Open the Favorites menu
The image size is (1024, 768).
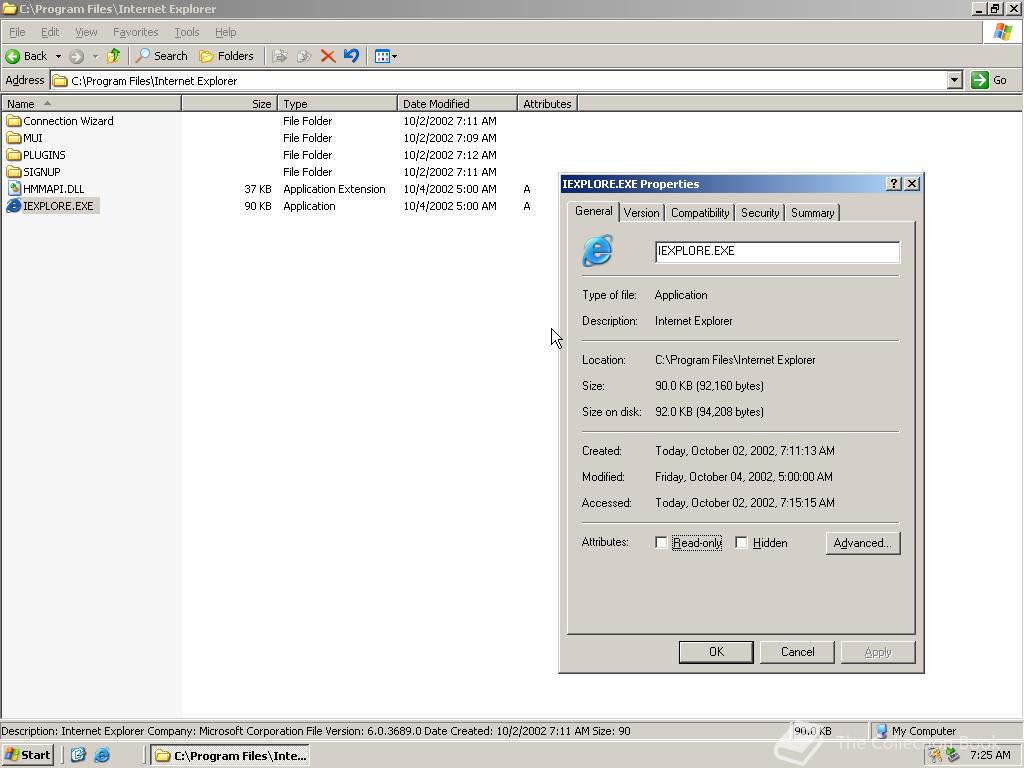(135, 32)
